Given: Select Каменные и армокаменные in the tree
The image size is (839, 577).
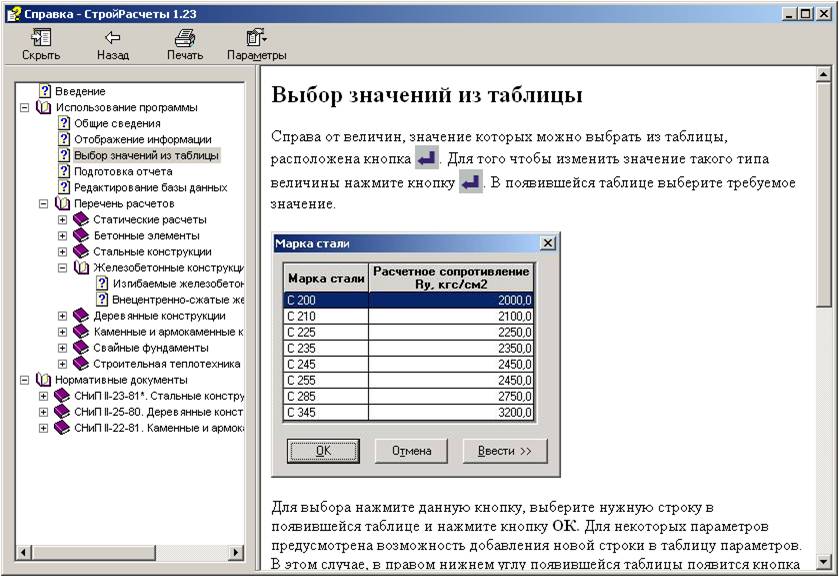Looking at the screenshot, I should pos(168,332).
